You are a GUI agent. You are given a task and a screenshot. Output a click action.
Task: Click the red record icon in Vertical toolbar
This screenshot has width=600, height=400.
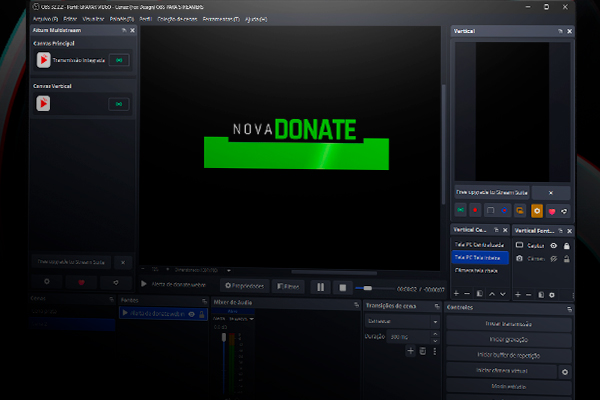475,210
